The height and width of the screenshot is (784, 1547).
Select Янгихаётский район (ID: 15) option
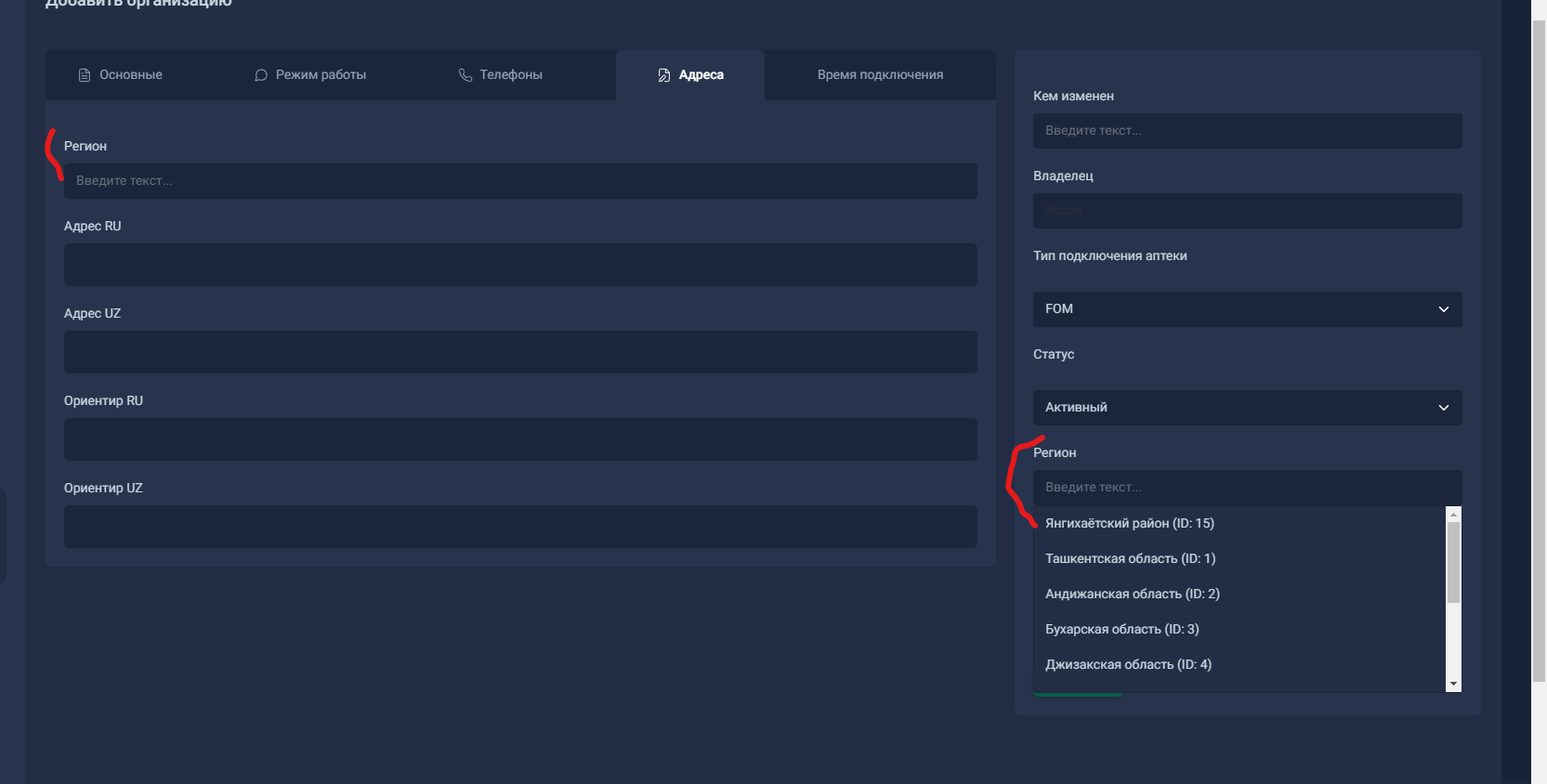pyautogui.click(x=1240, y=524)
